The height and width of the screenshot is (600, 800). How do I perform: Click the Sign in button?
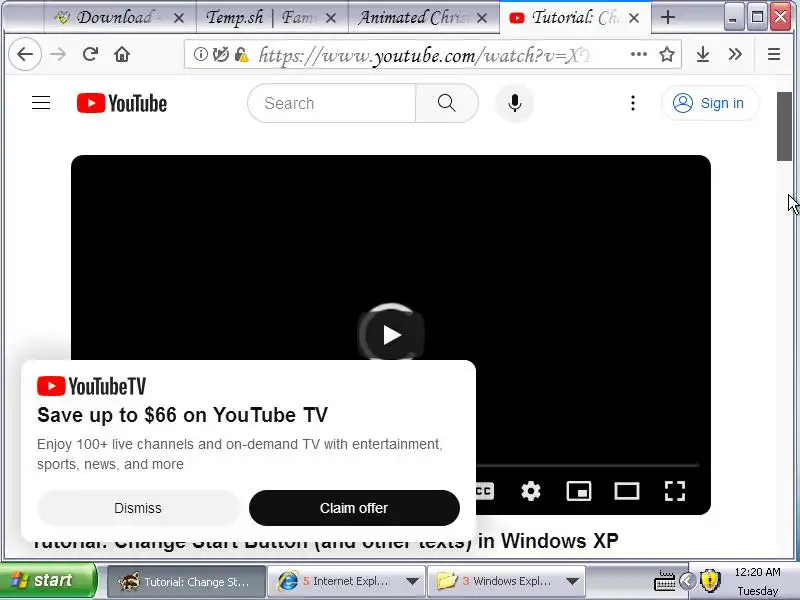(x=710, y=103)
